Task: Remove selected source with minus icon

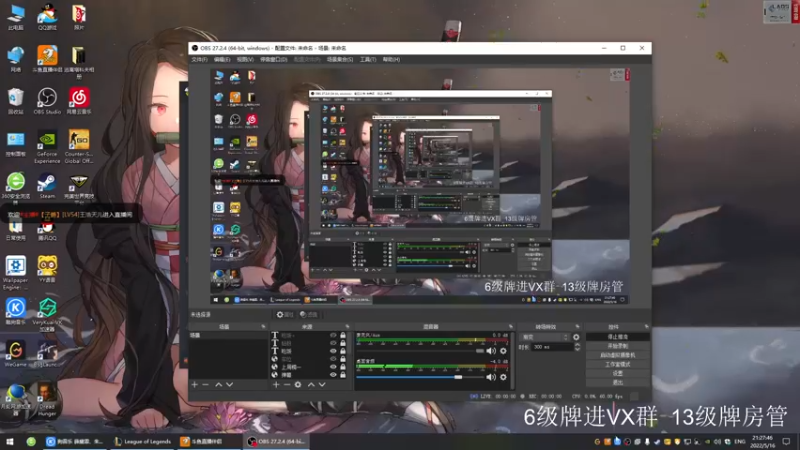Action: click(x=287, y=385)
